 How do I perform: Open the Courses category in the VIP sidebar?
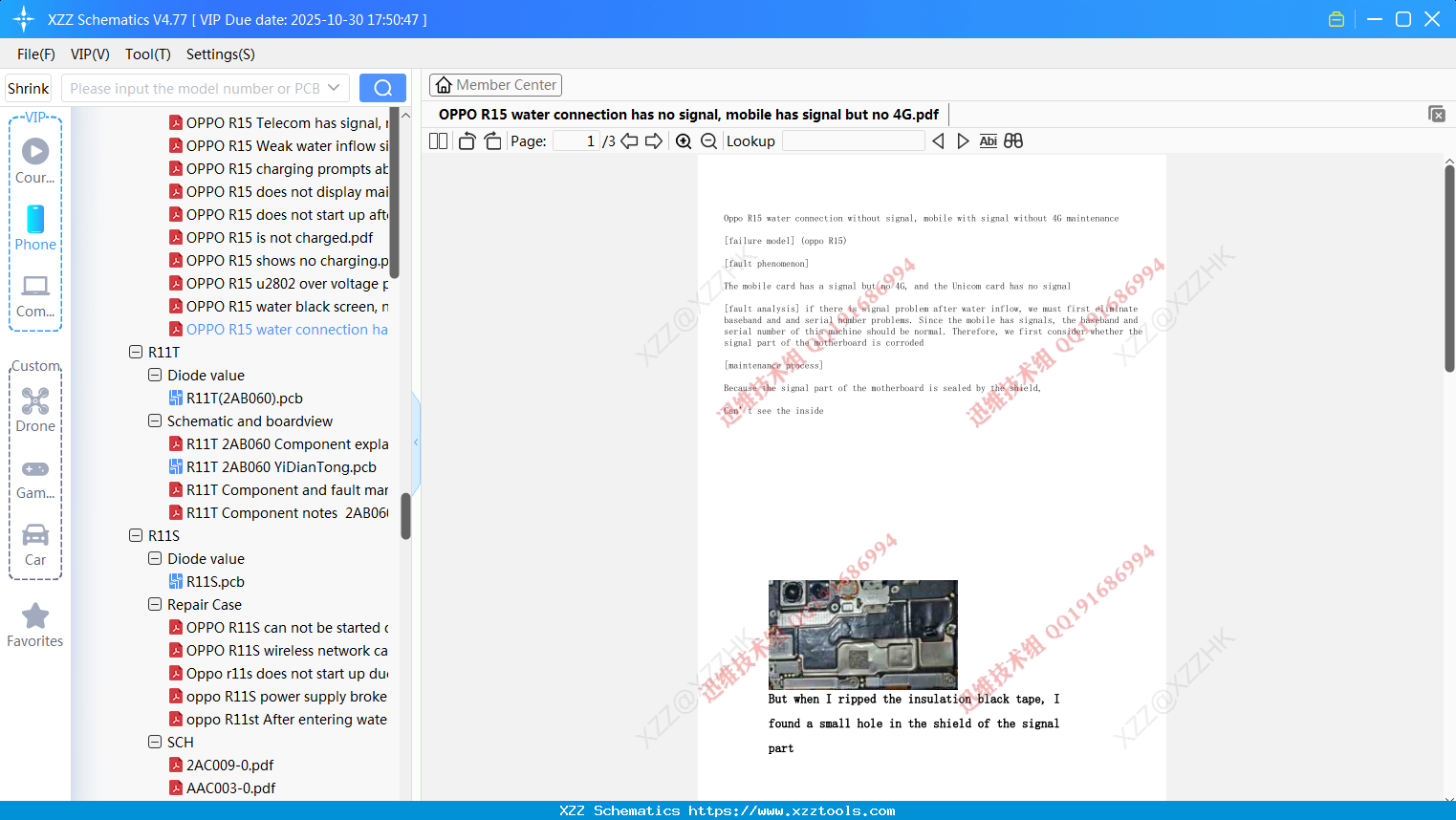click(35, 161)
